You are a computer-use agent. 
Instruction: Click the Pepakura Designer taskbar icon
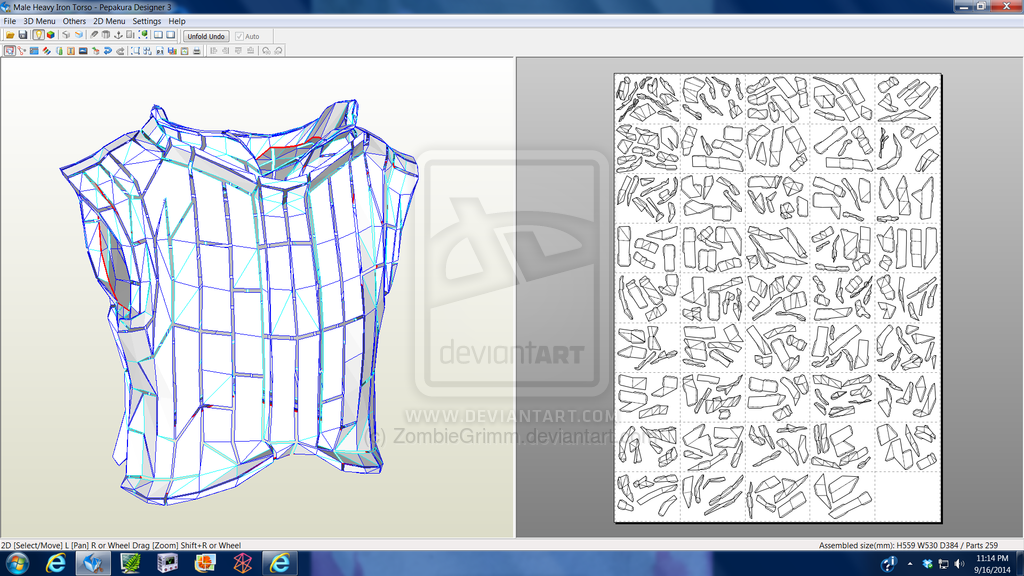[x=93, y=563]
